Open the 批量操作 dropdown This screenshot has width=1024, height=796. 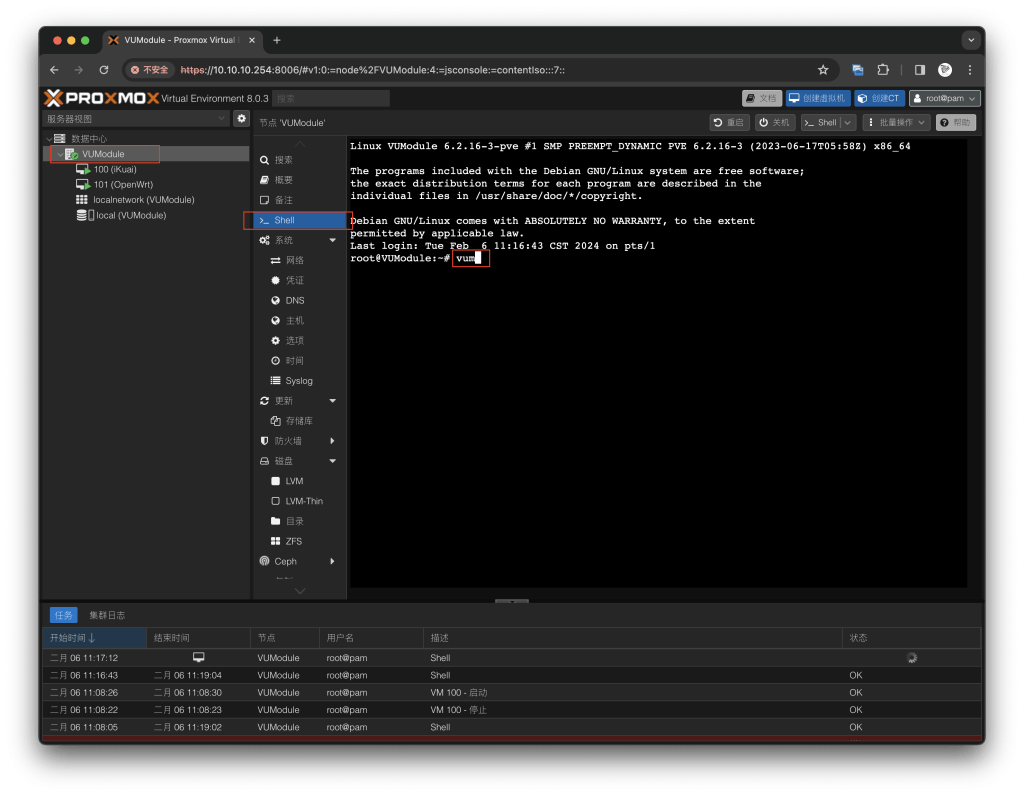pos(896,122)
